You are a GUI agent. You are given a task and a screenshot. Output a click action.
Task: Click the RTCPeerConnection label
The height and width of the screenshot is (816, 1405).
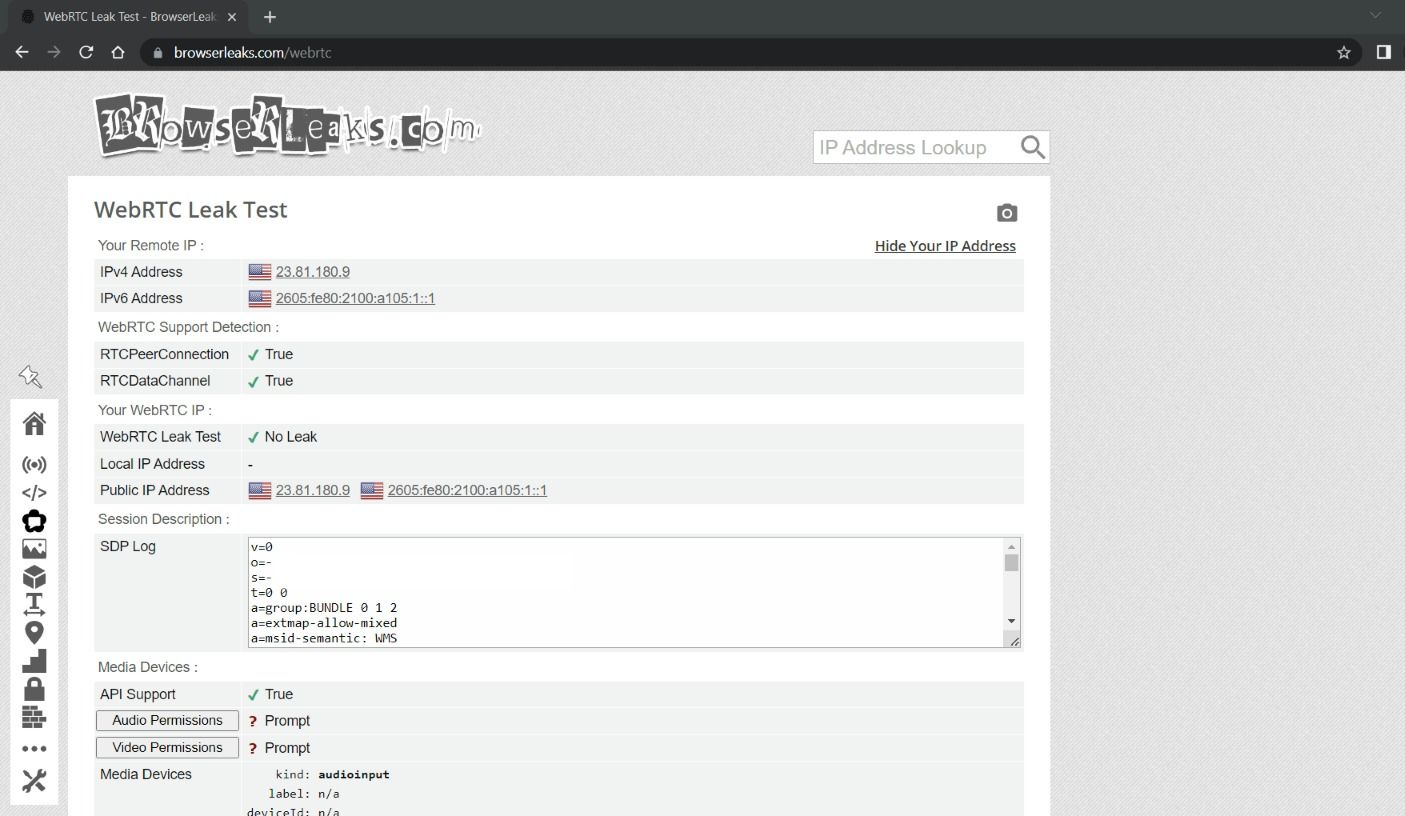click(x=164, y=354)
